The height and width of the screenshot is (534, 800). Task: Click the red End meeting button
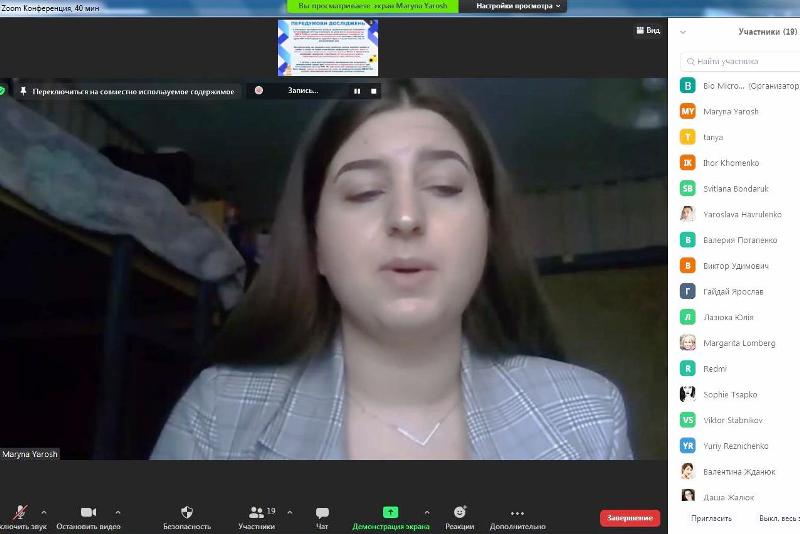[x=630, y=518]
